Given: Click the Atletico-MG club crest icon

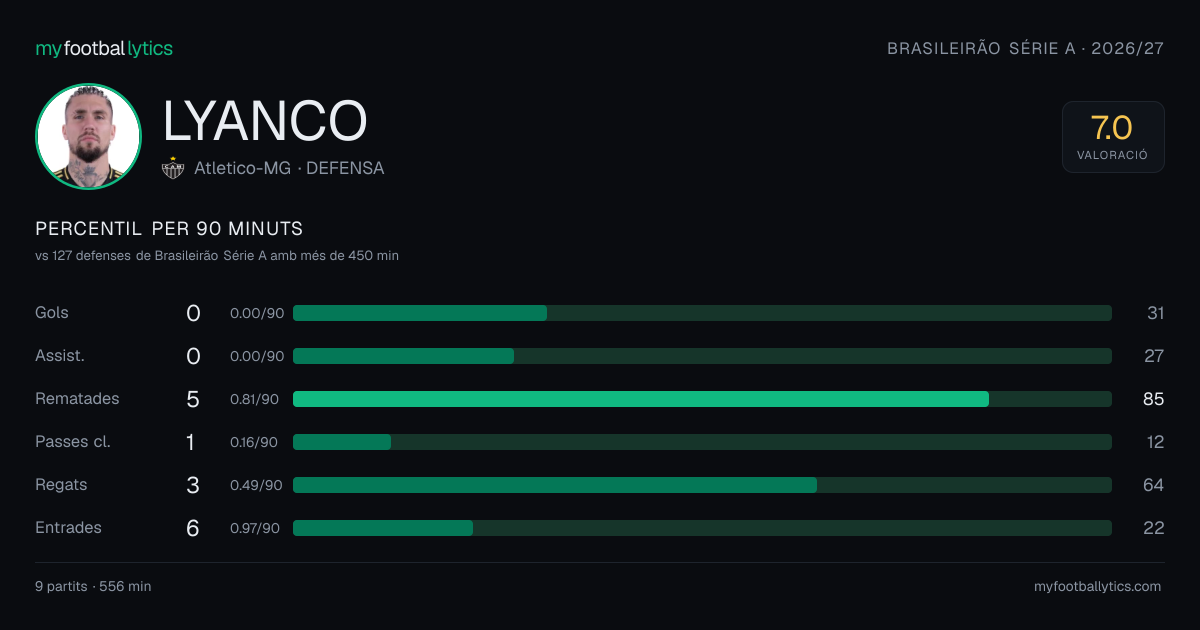Looking at the screenshot, I should [x=173, y=168].
